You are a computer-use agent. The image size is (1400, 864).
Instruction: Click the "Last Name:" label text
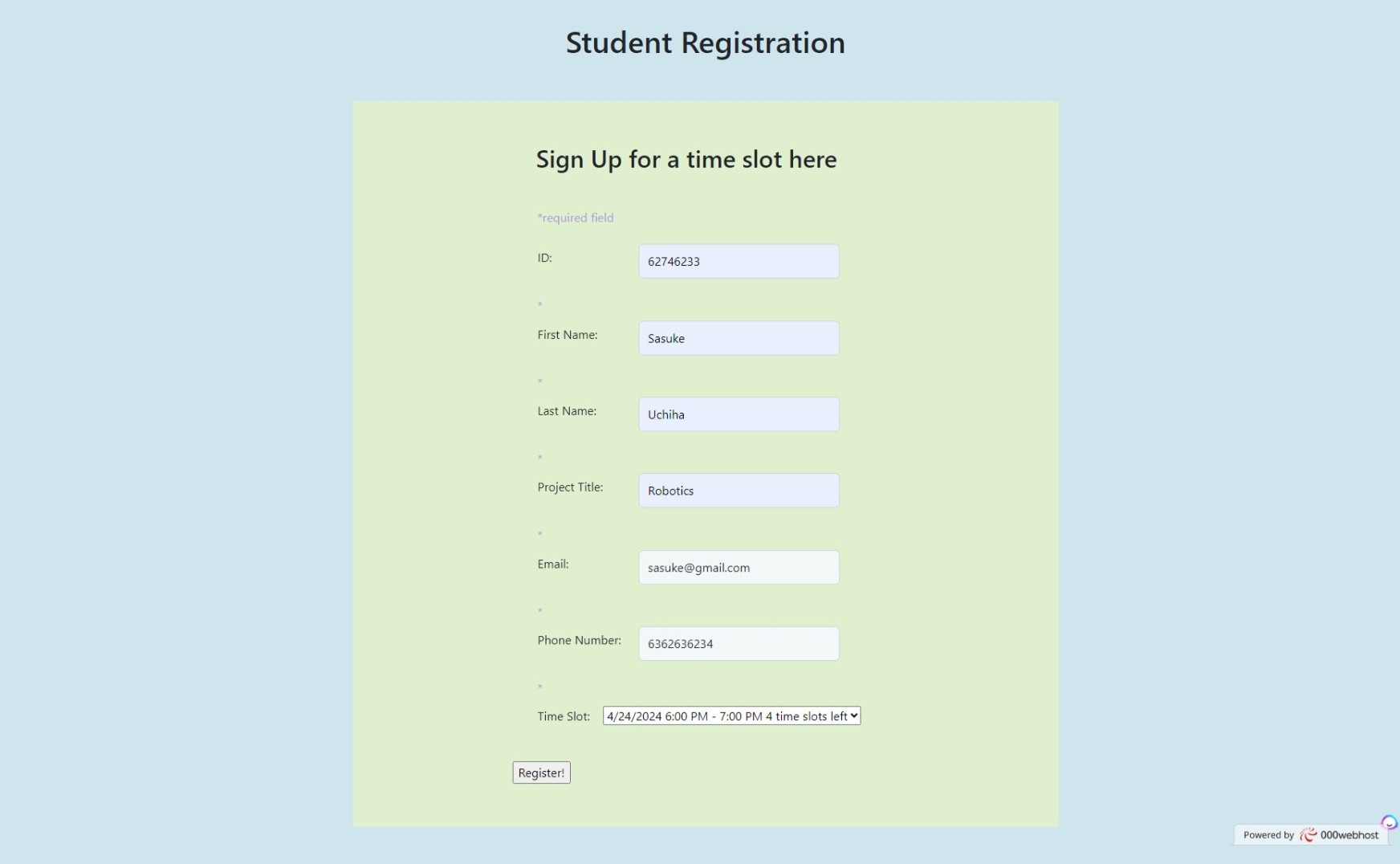(567, 411)
